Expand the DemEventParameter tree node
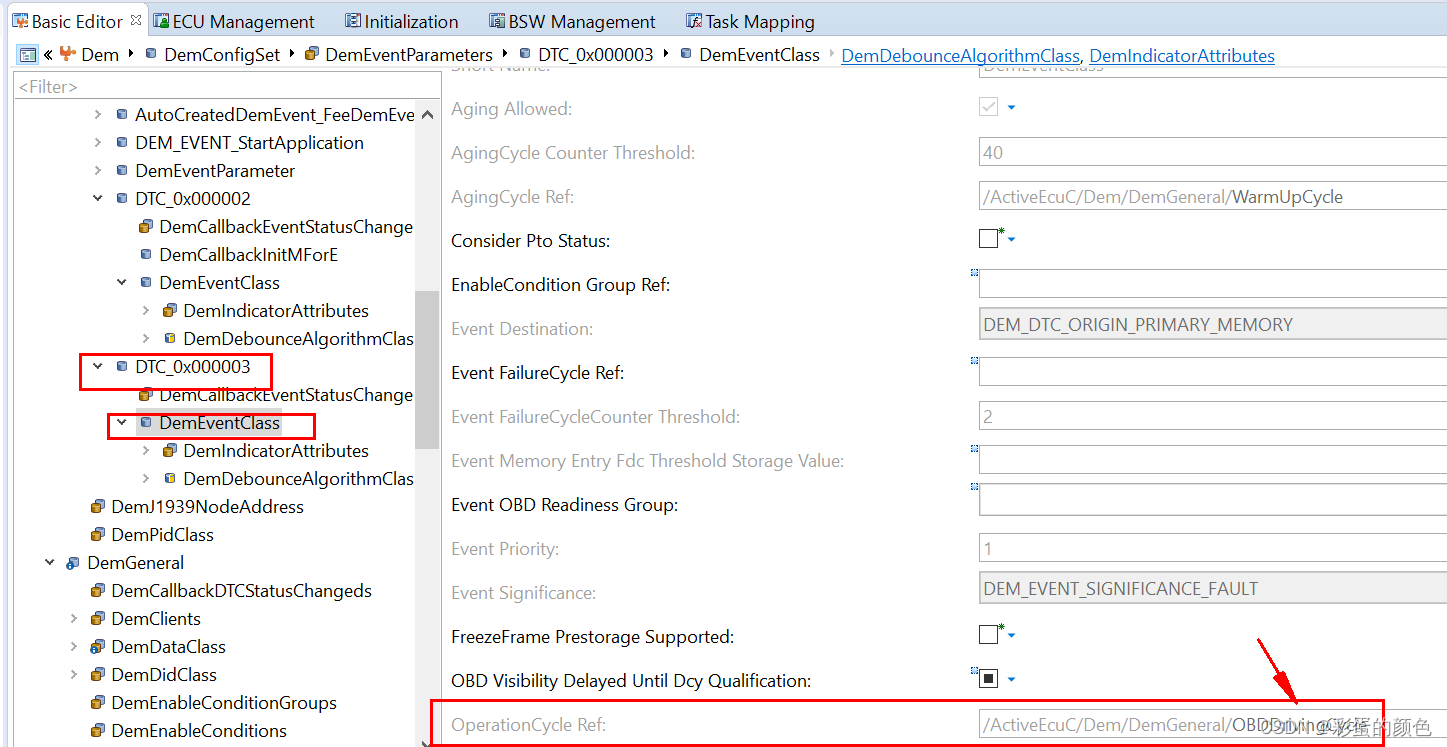The width and height of the screenshot is (1447, 747). 98,171
